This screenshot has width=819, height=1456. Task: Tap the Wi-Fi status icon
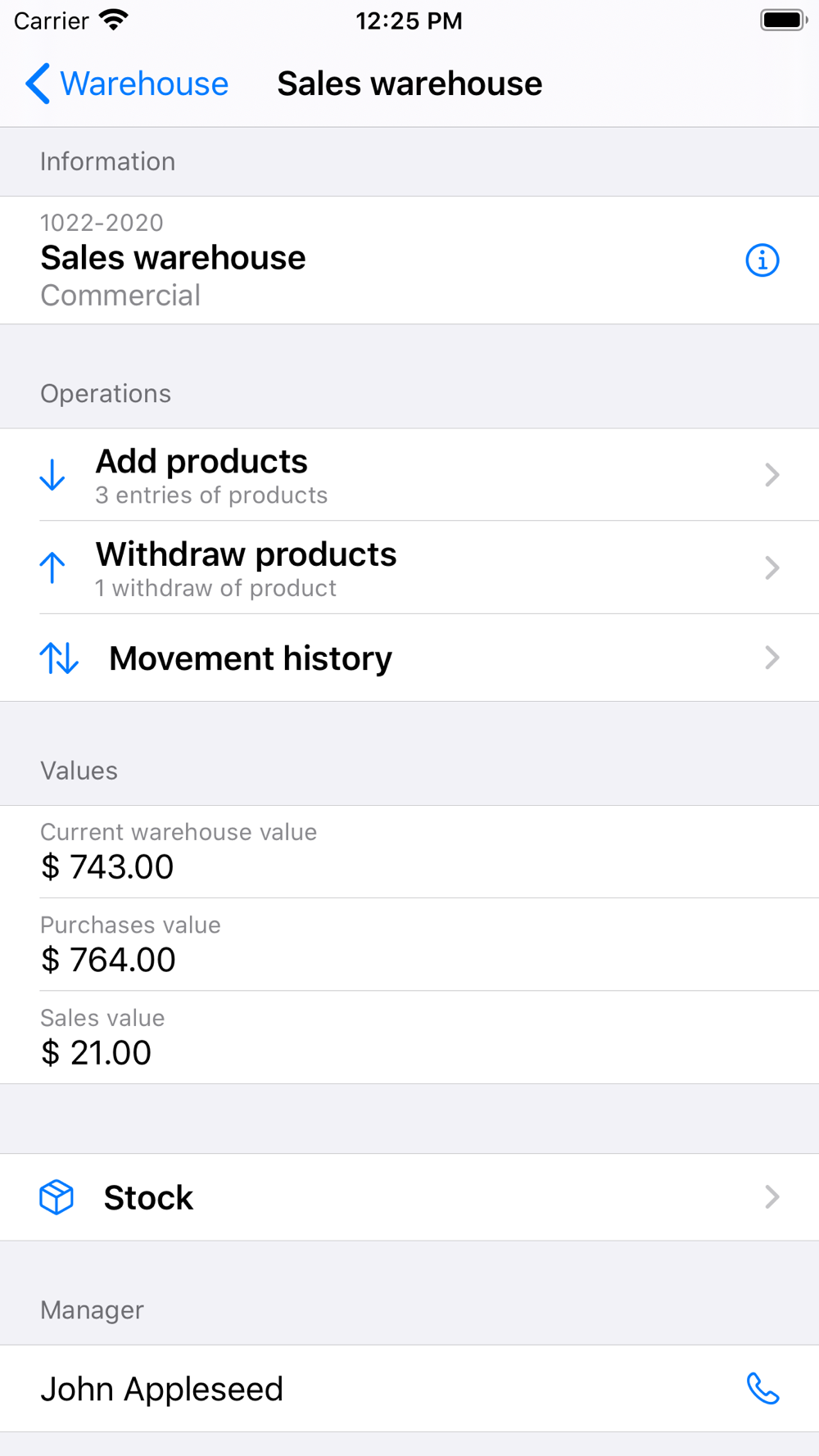click(114, 20)
